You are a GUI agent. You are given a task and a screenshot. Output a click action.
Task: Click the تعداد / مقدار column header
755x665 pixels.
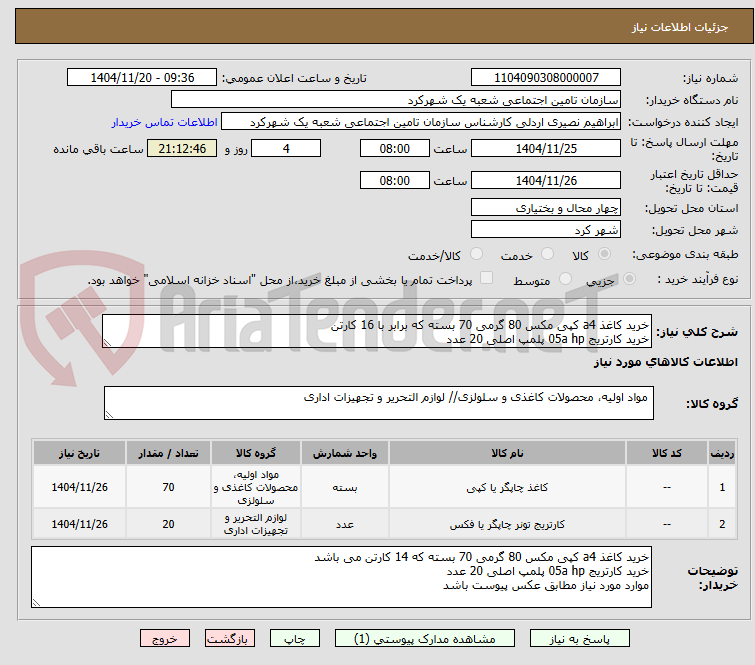168,453
